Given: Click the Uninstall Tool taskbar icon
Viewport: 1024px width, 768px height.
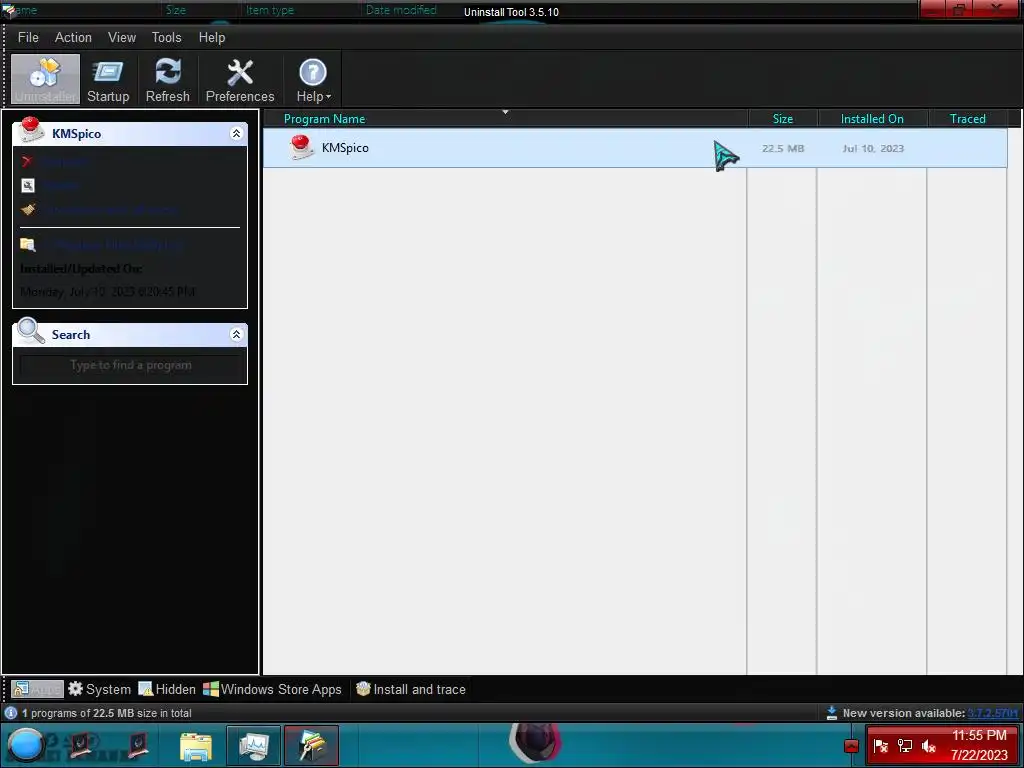Looking at the screenshot, I should click(x=312, y=746).
